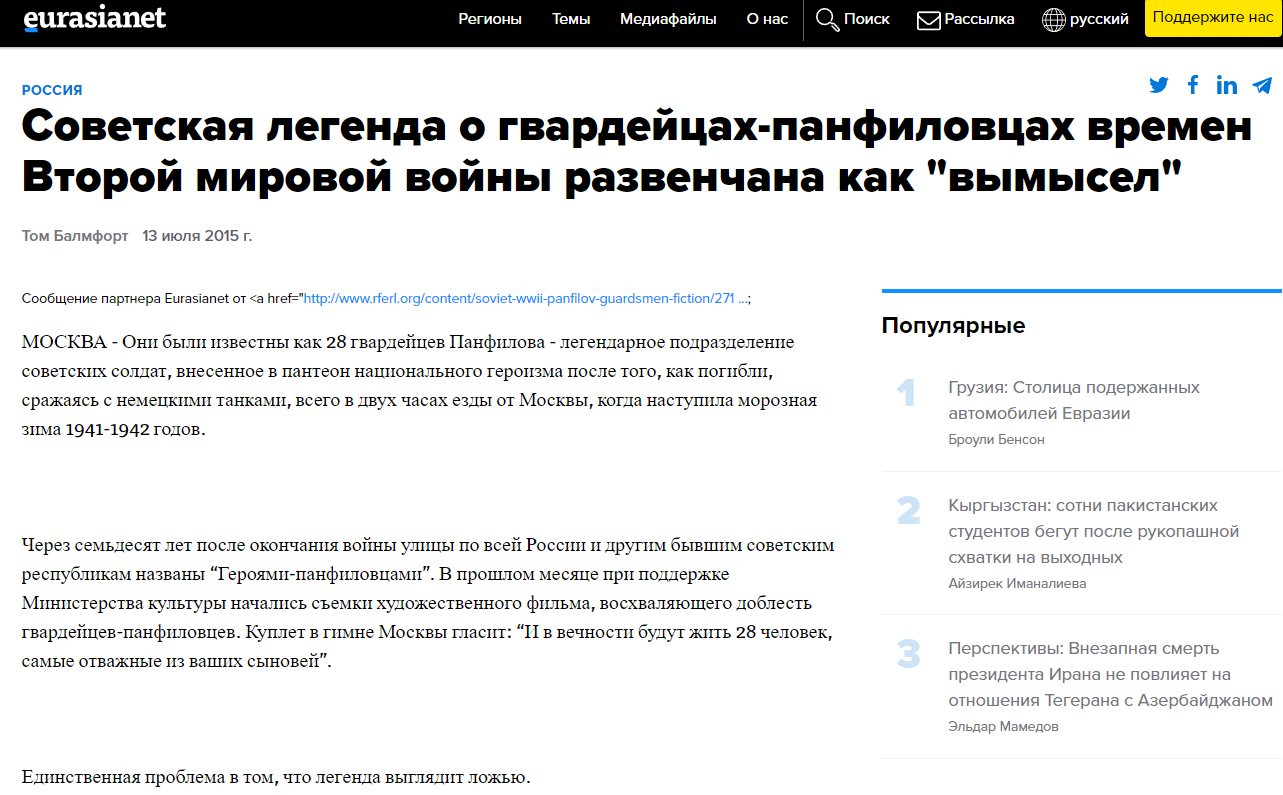
Task: Open the Темы menu
Action: [571, 19]
